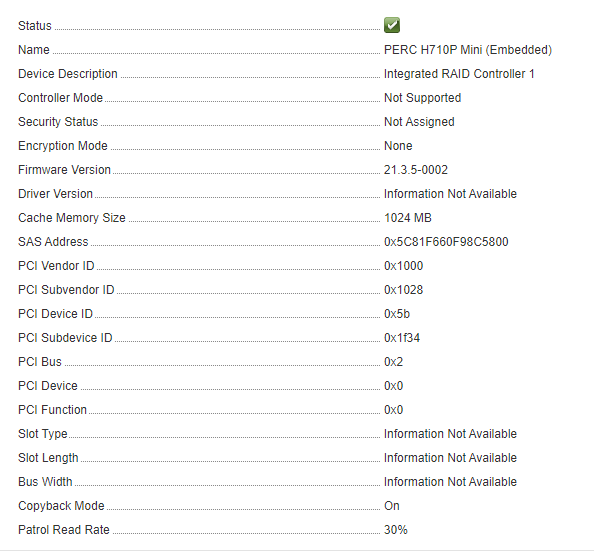Screen dimensions: 594x552
Task: Click the Status label
Action: pos(34,26)
